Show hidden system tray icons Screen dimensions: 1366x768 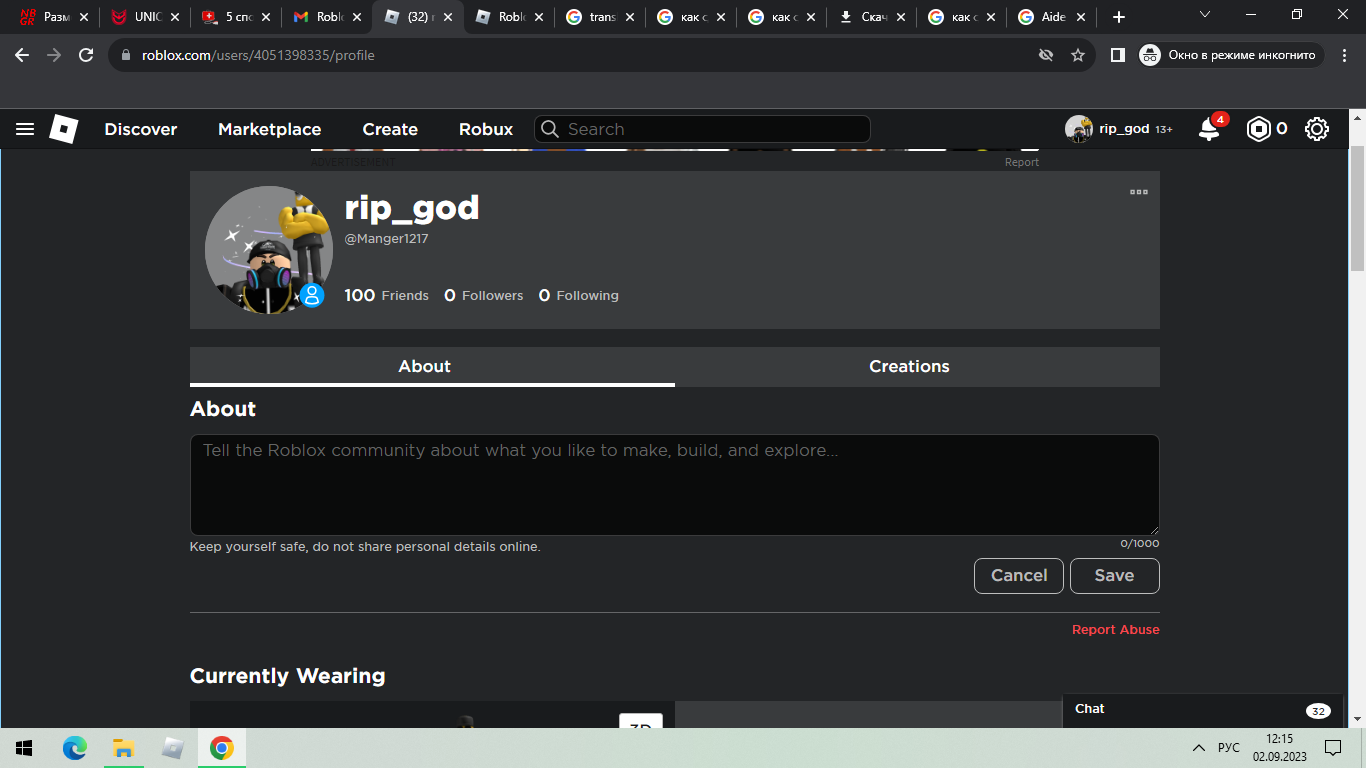coord(1198,748)
